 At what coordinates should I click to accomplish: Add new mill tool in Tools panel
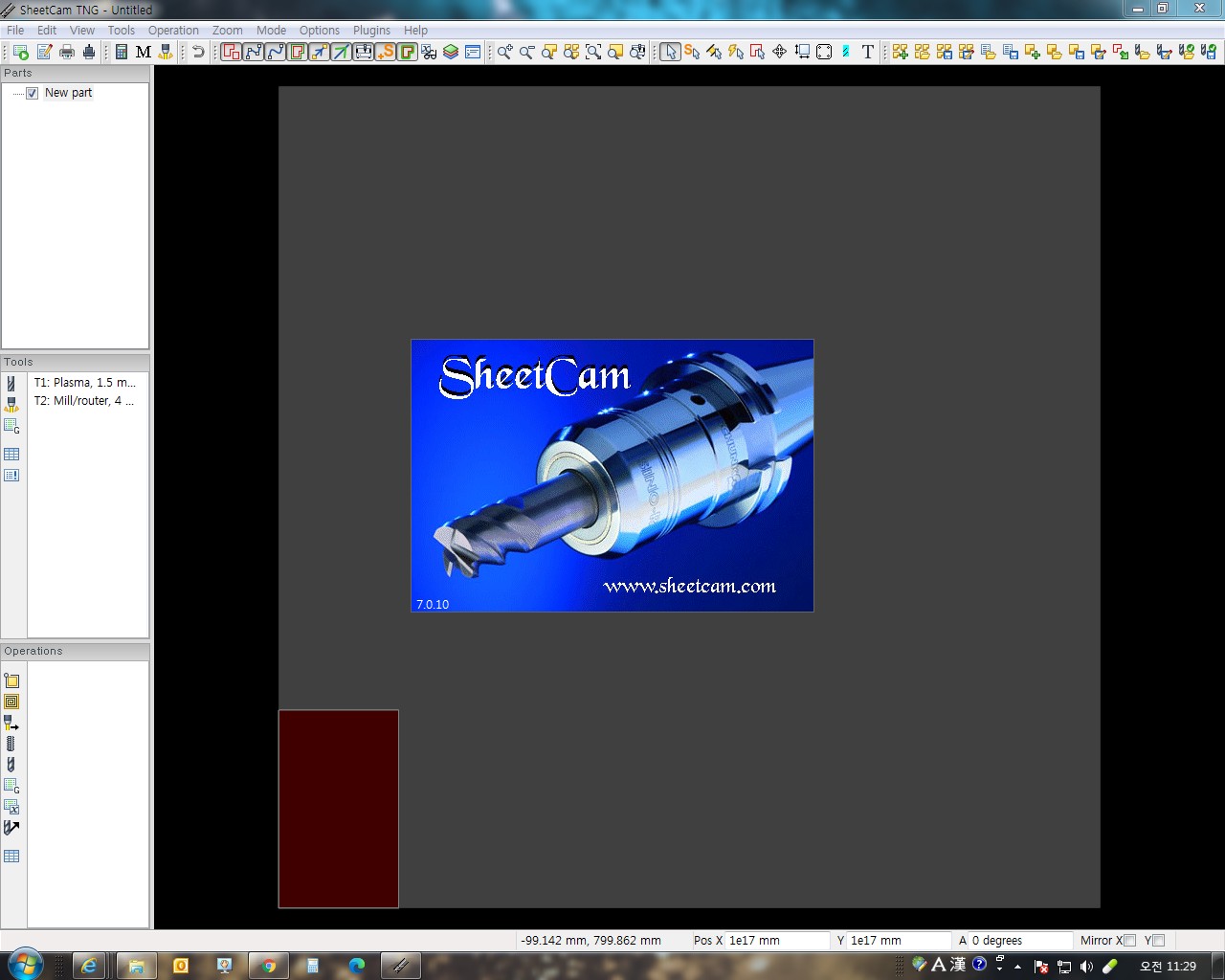point(11,383)
